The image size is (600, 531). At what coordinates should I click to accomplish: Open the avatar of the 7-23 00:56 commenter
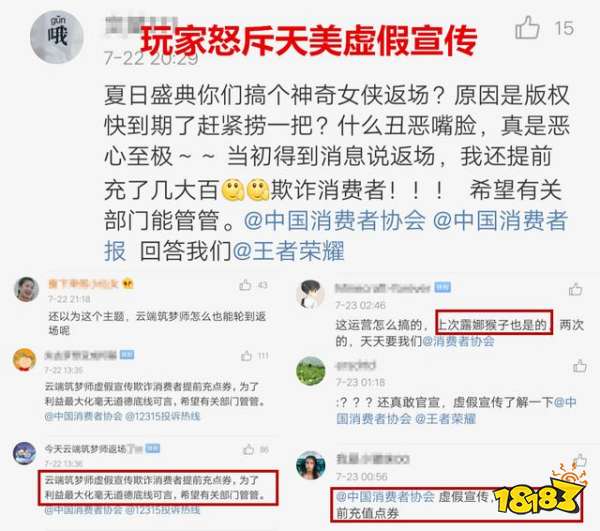coord(311,465)
